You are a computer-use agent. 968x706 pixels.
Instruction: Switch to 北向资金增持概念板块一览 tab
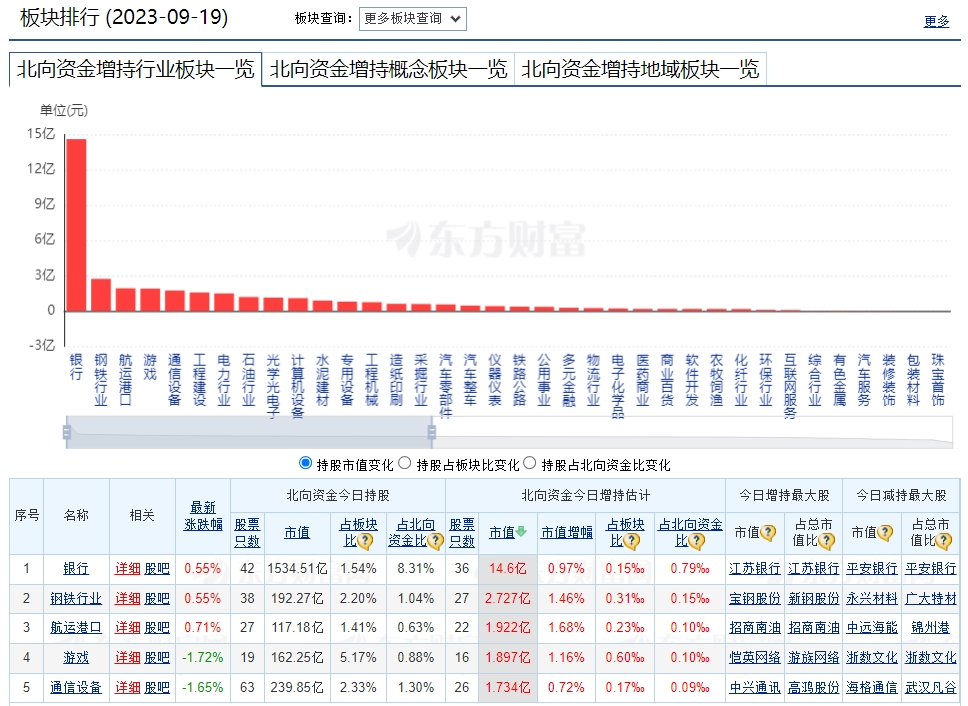pos(388,69)
